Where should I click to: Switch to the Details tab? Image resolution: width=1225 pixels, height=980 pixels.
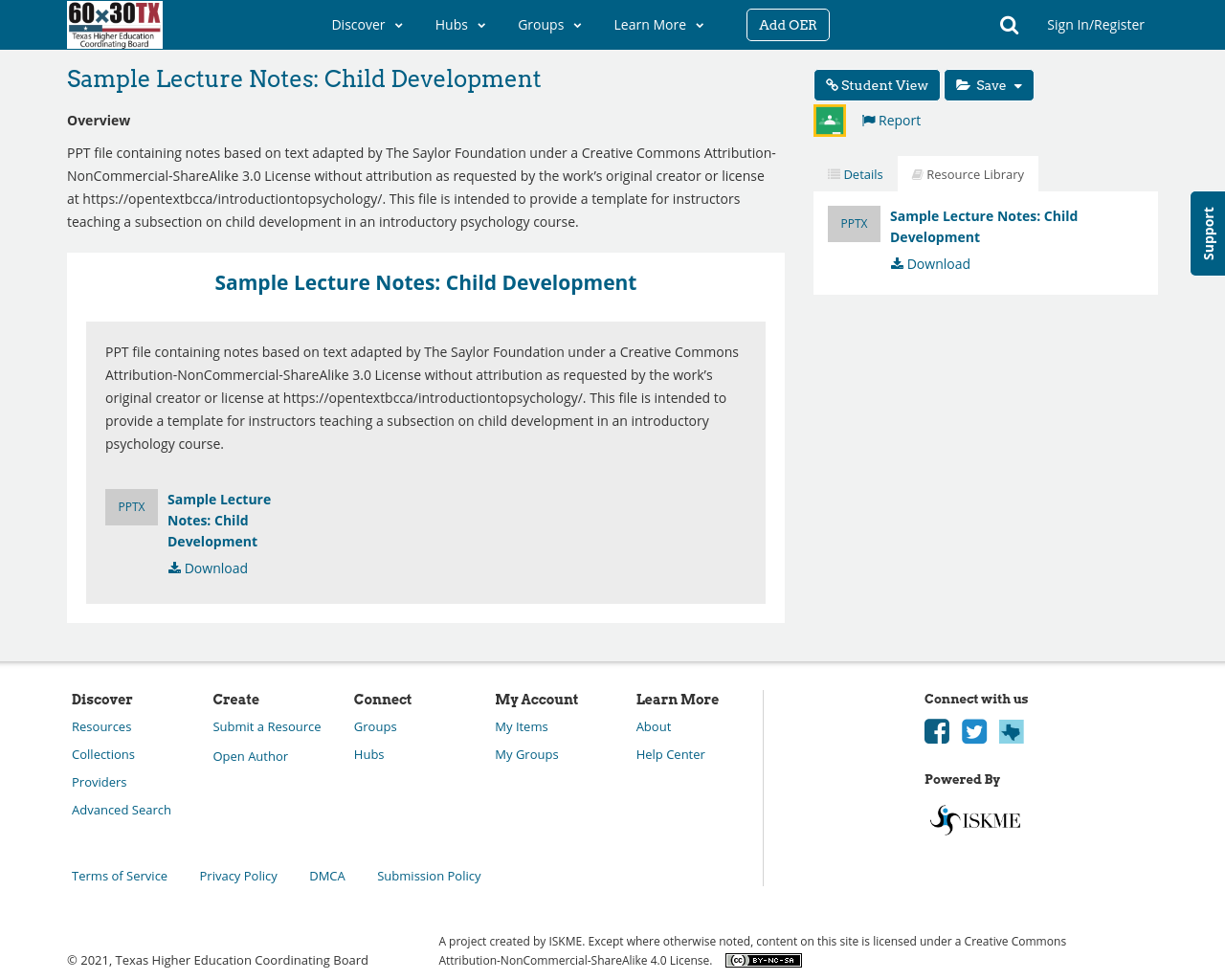[856, 174]
